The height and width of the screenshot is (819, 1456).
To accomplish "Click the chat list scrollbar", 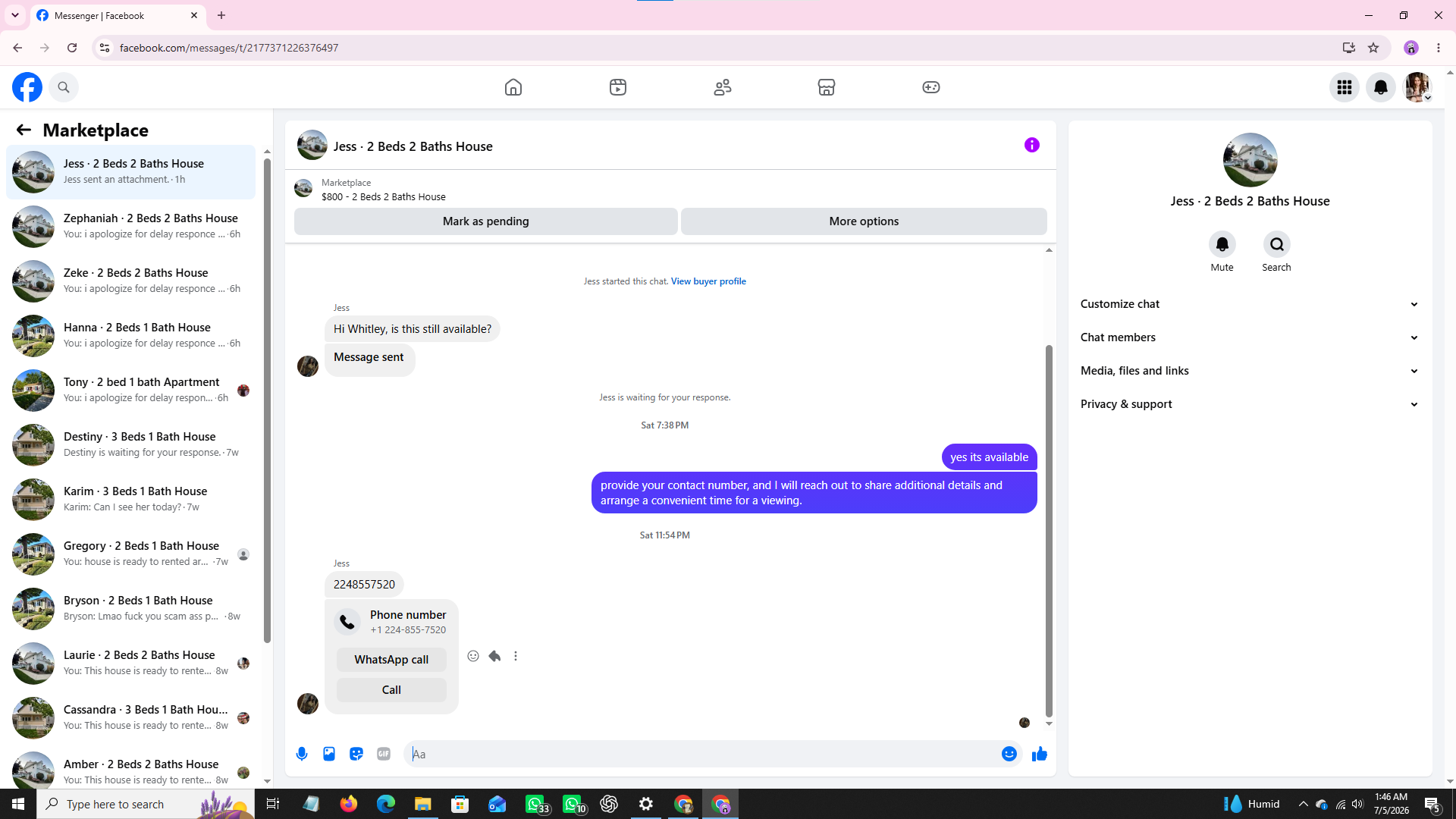I will [x=267, y=400].
